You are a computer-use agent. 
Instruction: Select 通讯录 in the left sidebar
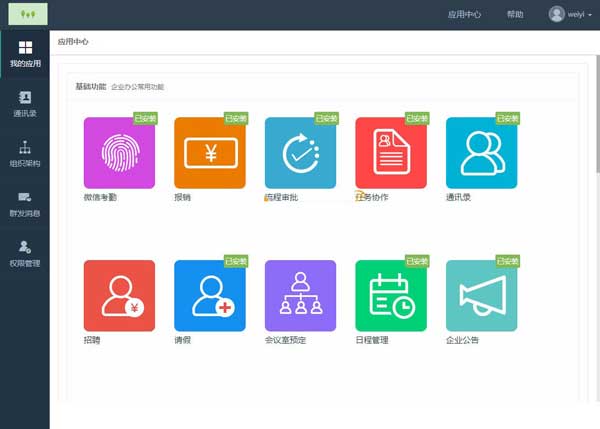(x=25, y=104)
